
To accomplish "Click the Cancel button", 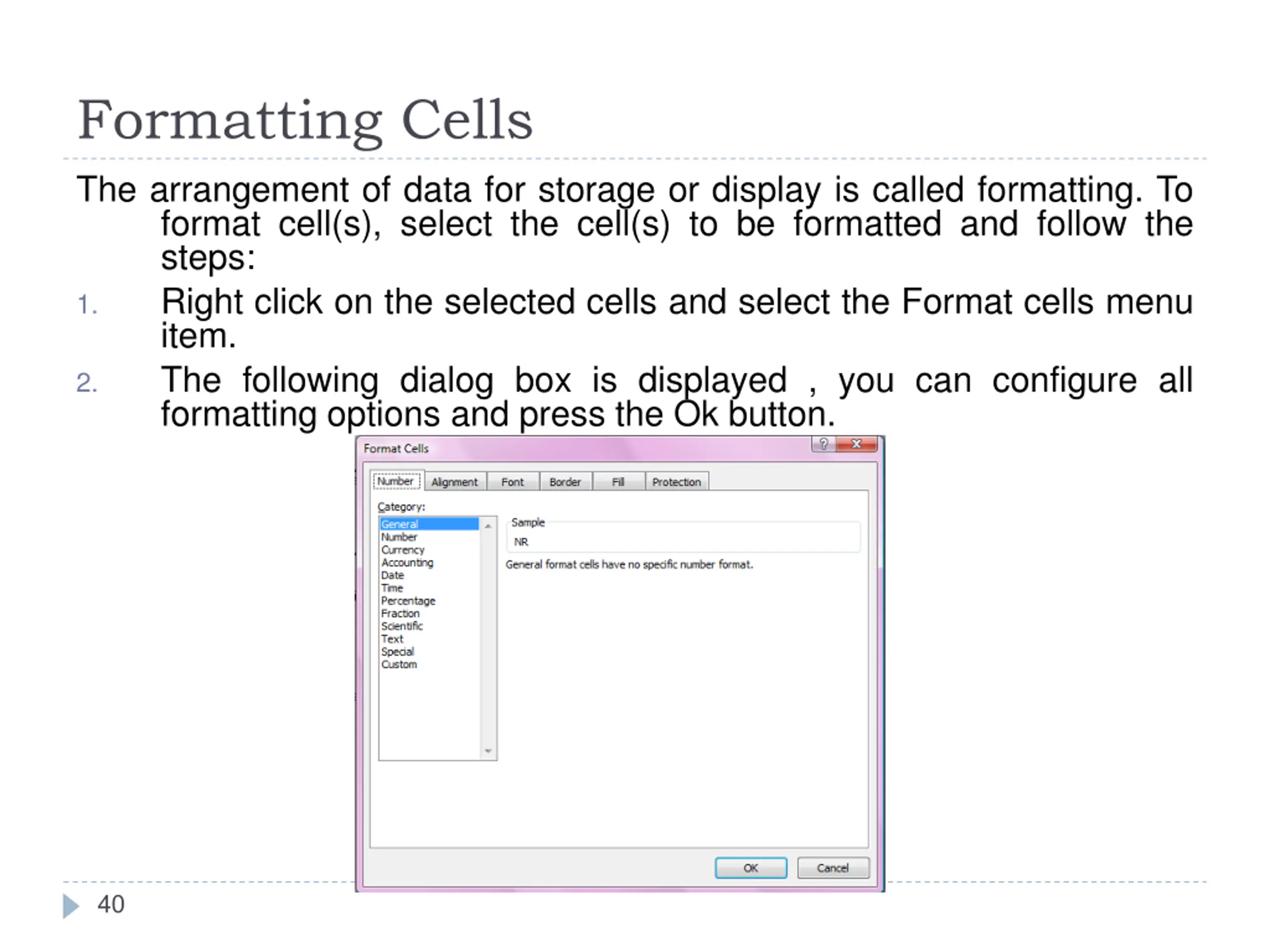I will tap(832, 868).
